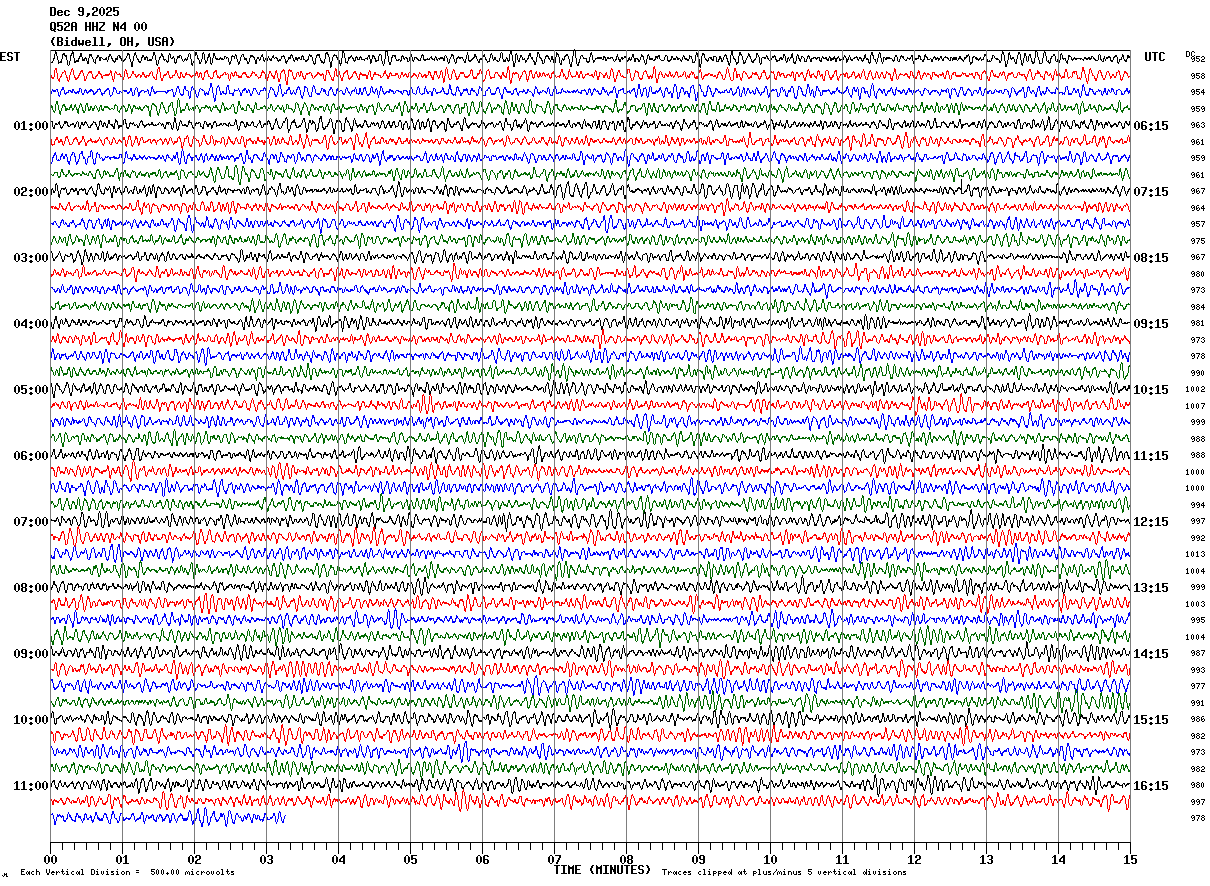Click the 15:15 UTC time label

1151,720
